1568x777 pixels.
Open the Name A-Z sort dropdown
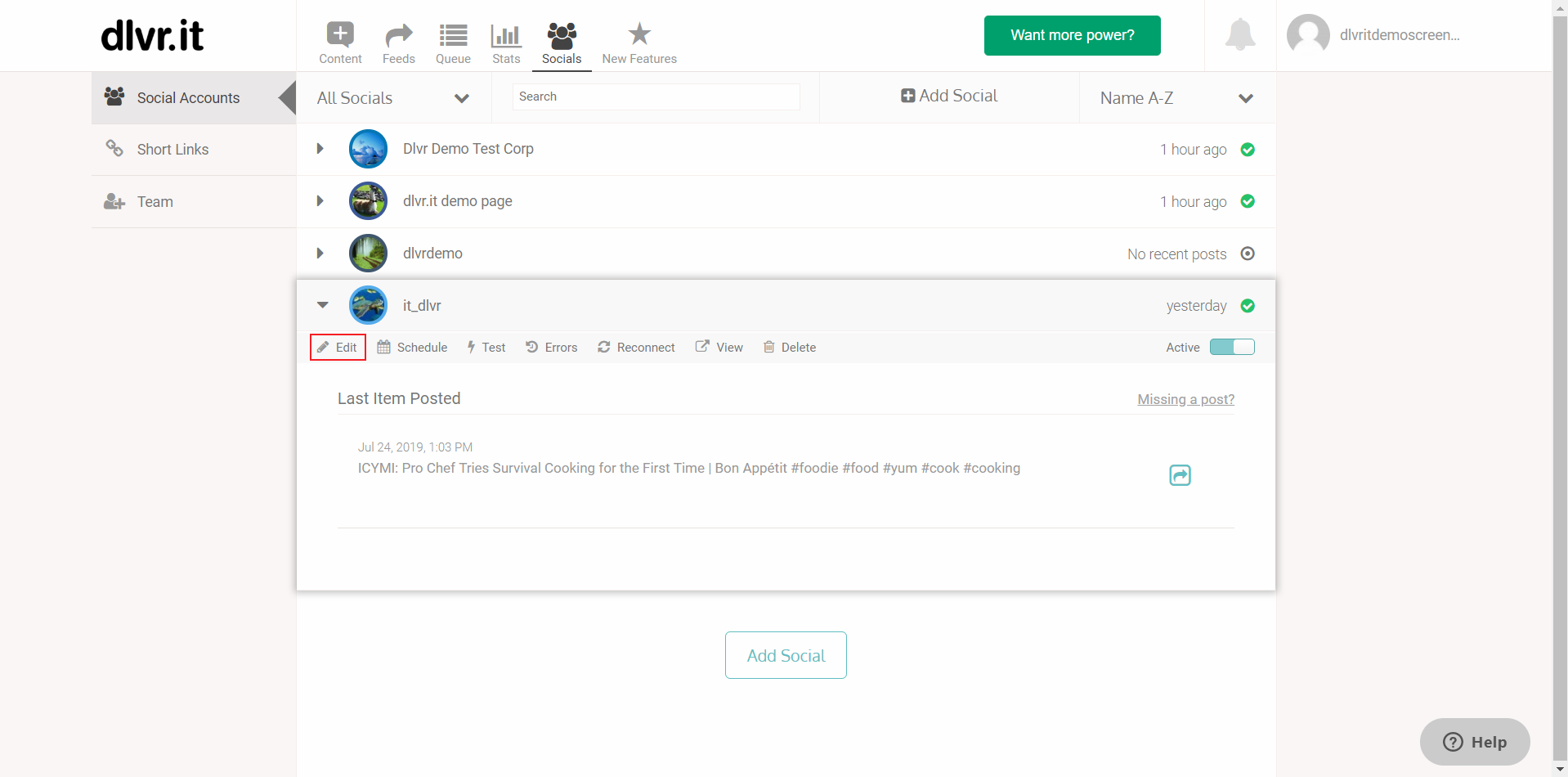tap(1177, 98)
